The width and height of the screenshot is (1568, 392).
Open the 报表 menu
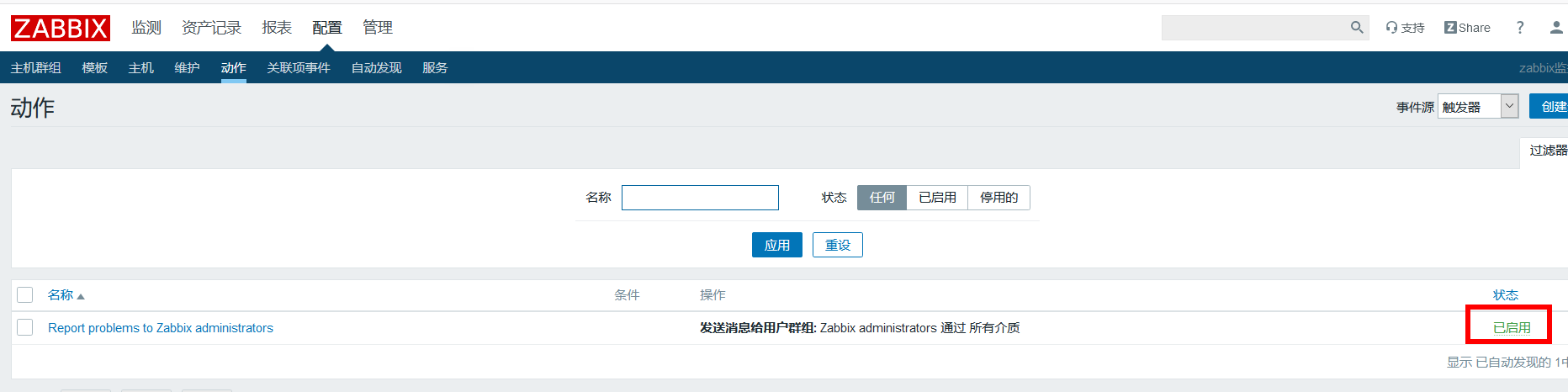point(277,28)
